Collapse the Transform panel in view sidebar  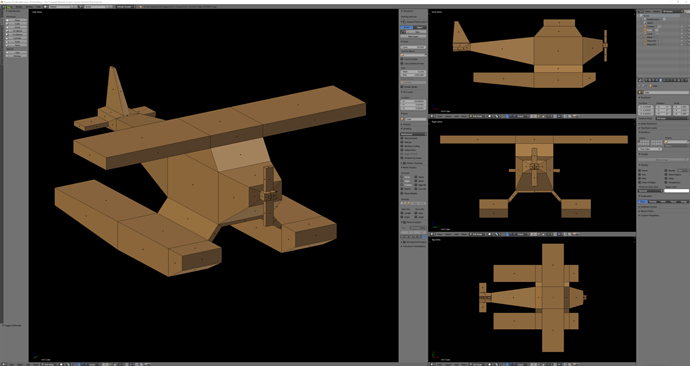pyautogui.click(x=409, y=11)
